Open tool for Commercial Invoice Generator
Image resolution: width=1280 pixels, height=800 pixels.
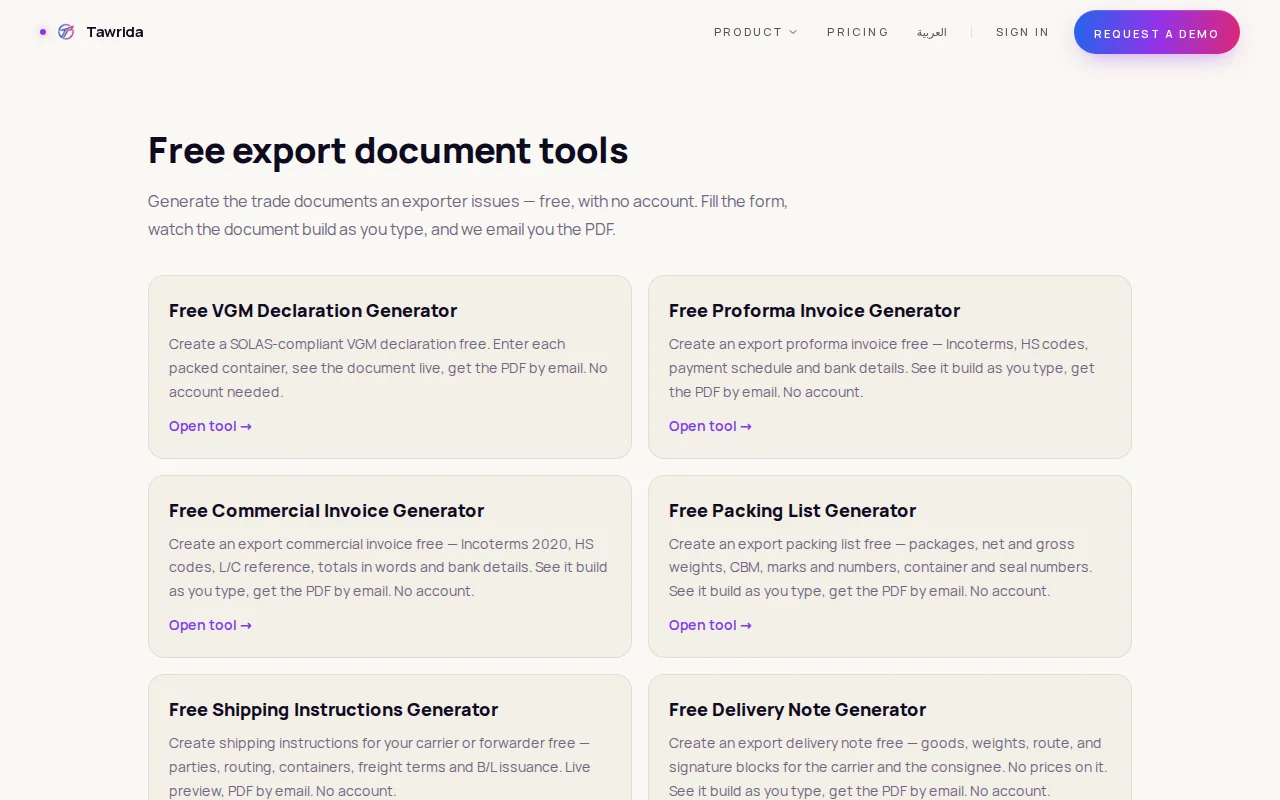pyautogui.click(x=210, y=625)
